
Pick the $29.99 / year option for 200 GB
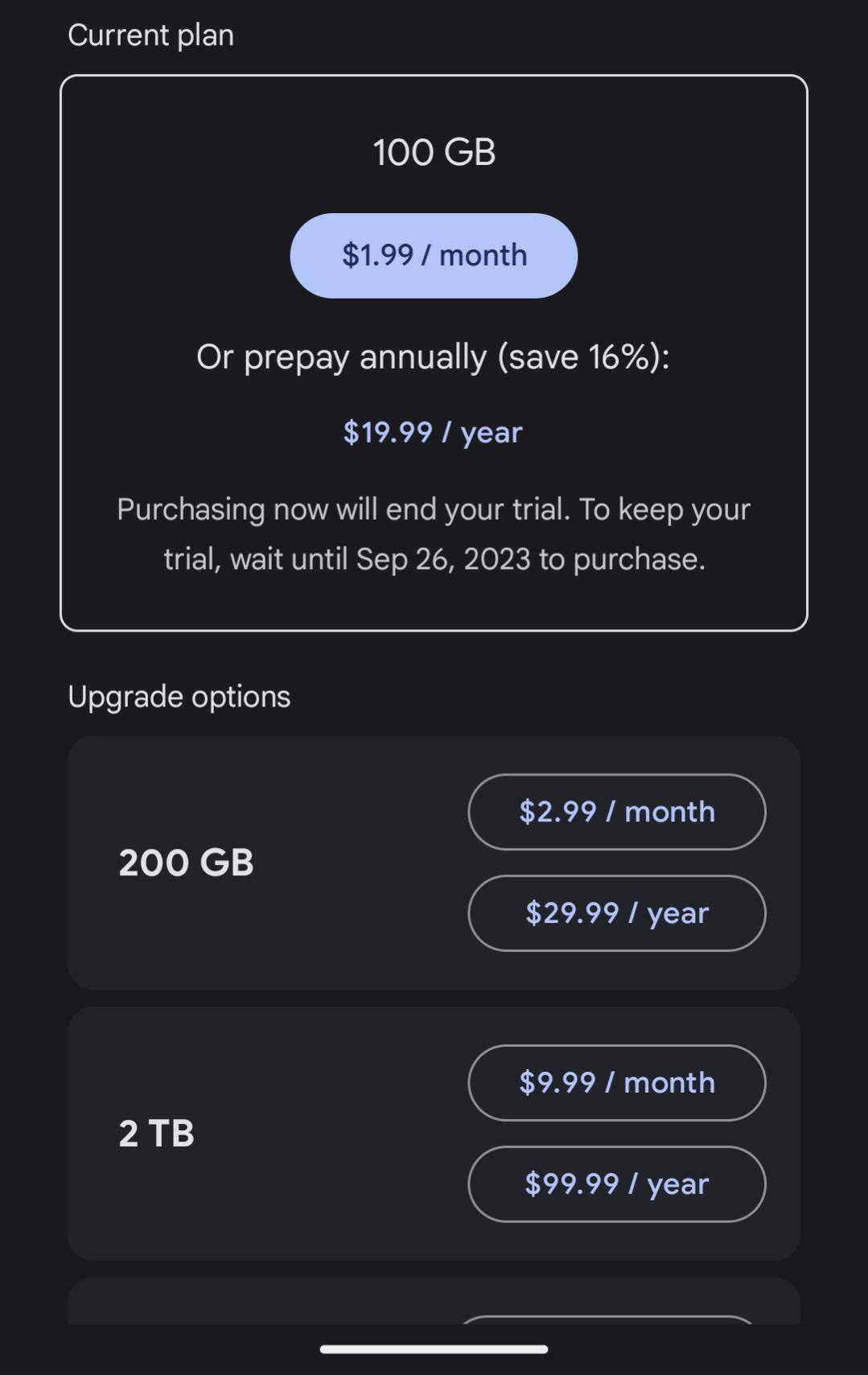click(616, 912)
